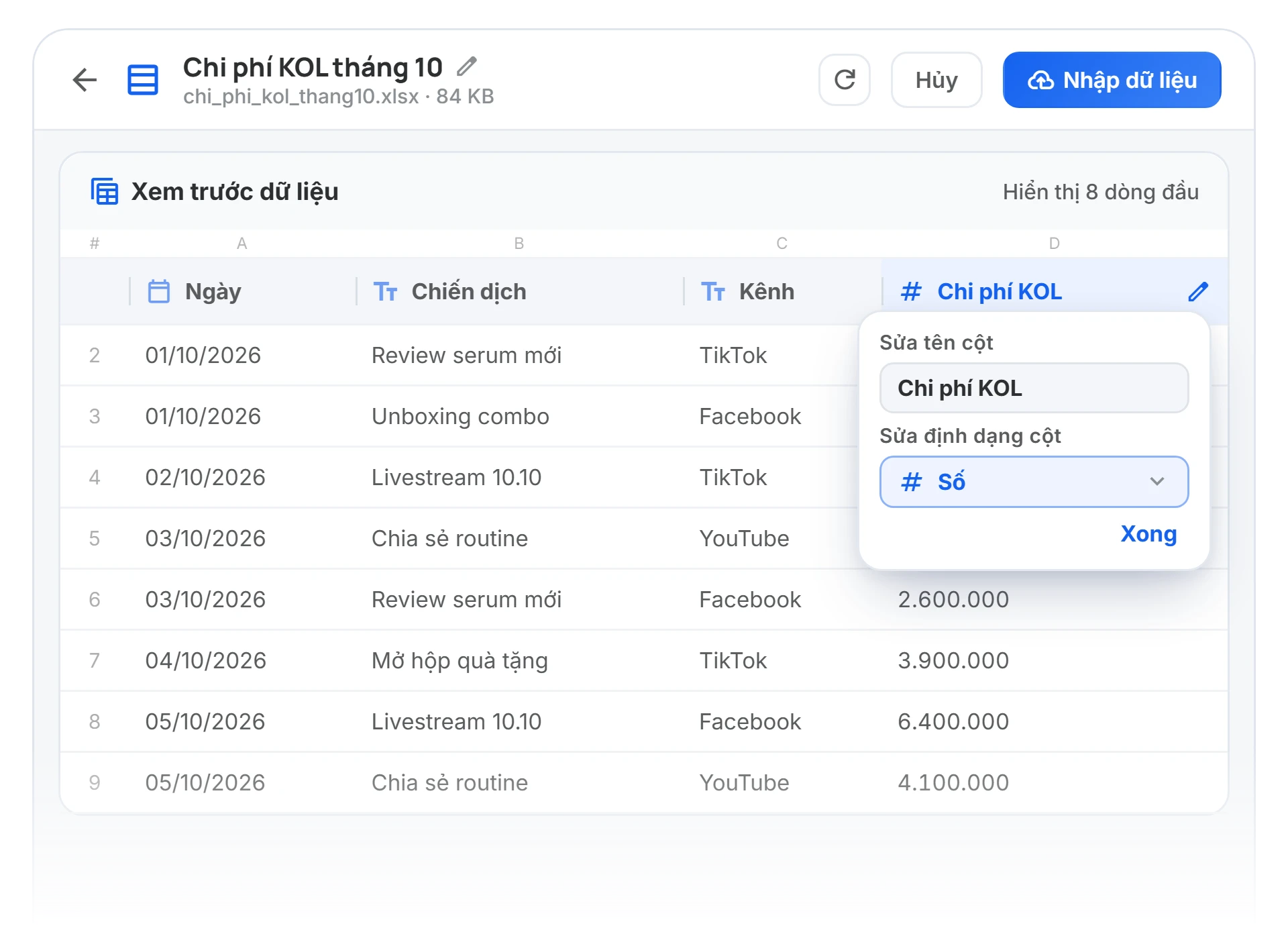Edit title with pencil icon beside file name
1288x926 pixels.
tap(466, 66)
